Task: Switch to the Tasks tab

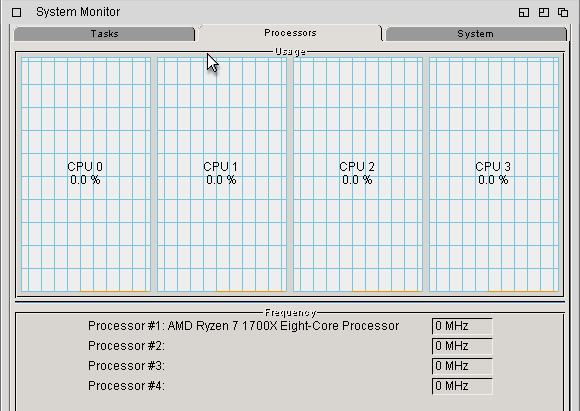Action: [x=104, y=34]
